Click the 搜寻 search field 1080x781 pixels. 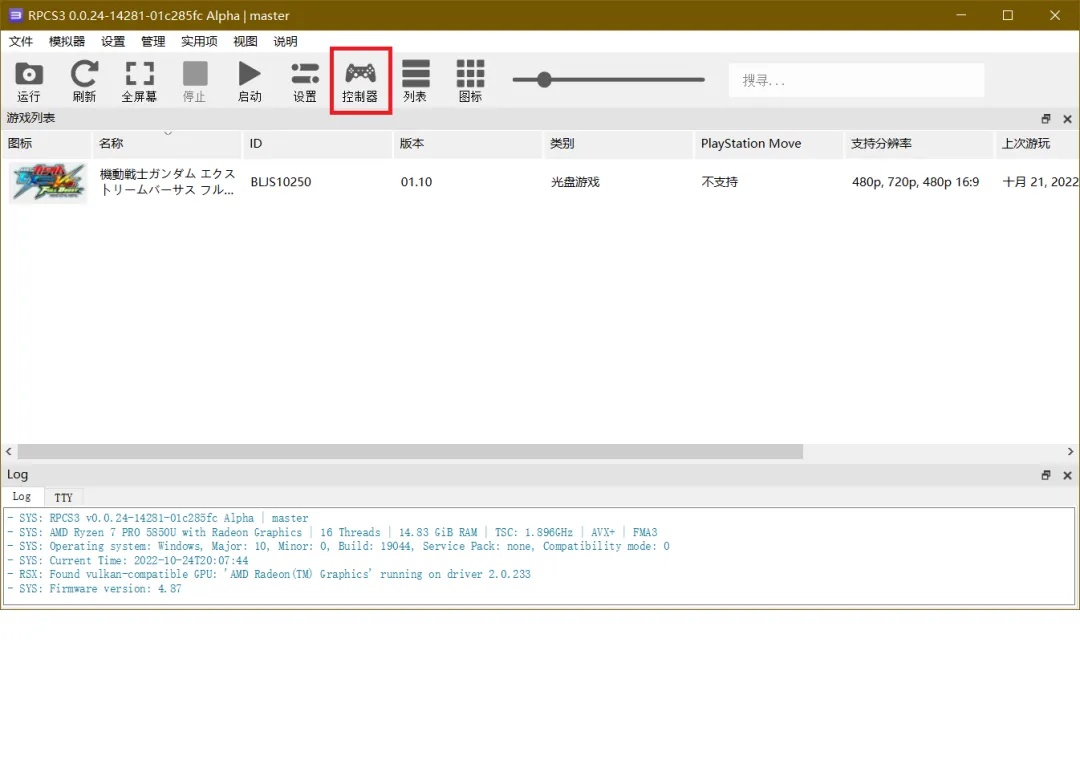pos(856,81)
